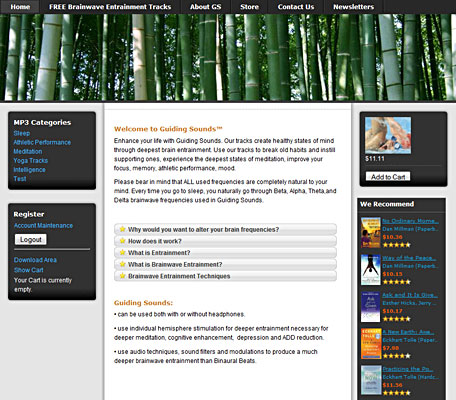The height and width of the screenshot is (400, 456).
Task: Click star rating under $10.17 book
Action: pos(396,319)
